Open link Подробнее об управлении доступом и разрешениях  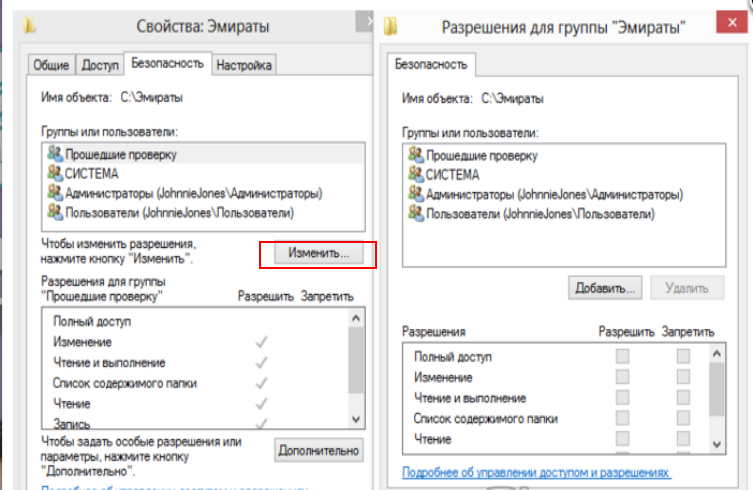pyautogui.click(x=536, y=473)
